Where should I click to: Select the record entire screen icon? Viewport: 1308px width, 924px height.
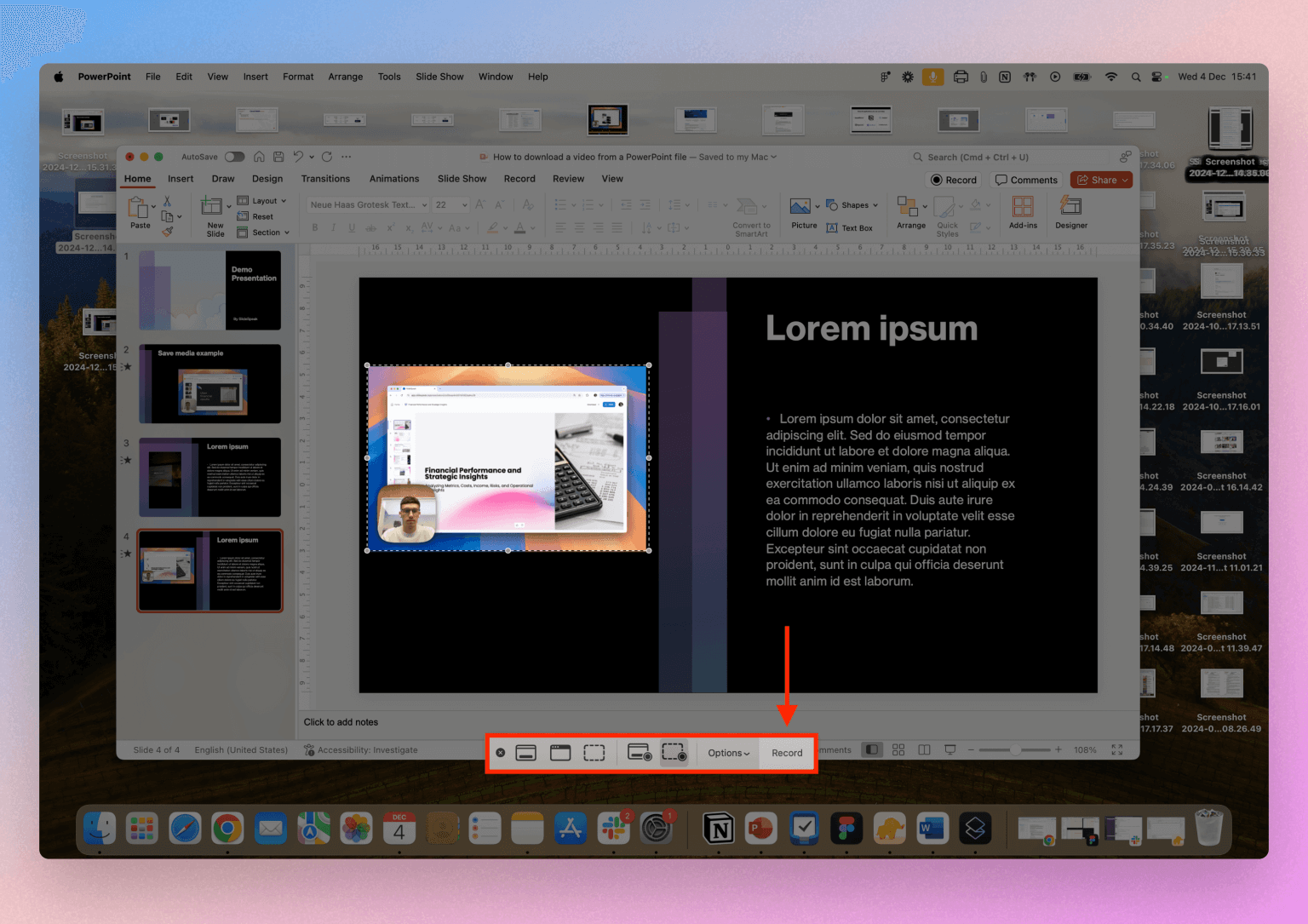pos(639,752)
